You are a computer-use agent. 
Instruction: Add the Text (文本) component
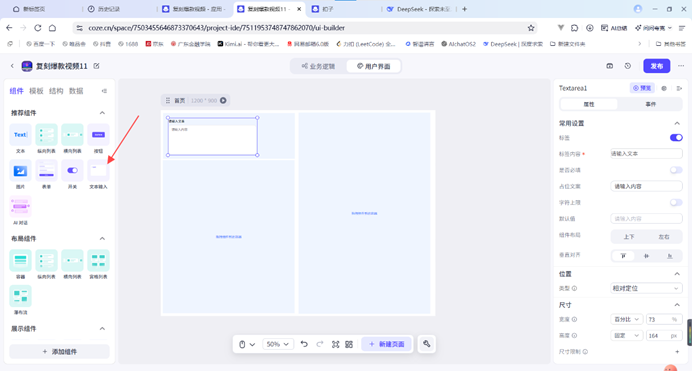20,135
